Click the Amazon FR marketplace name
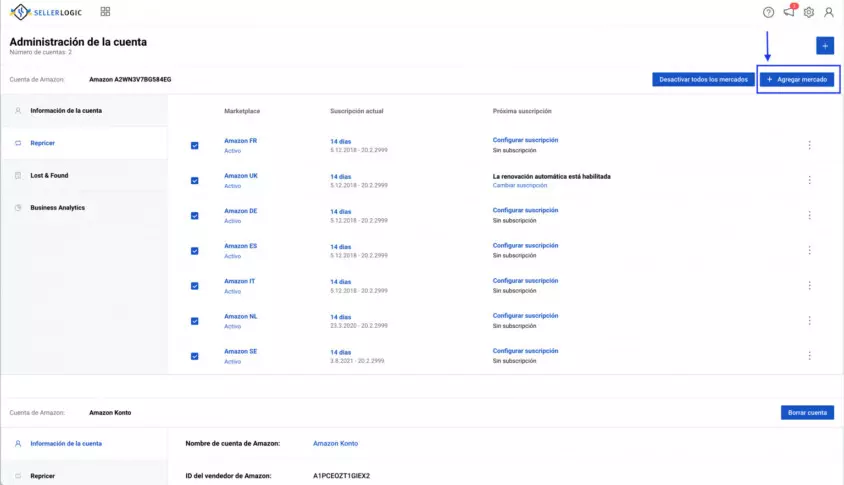The image size is (844, 485). 240,141
